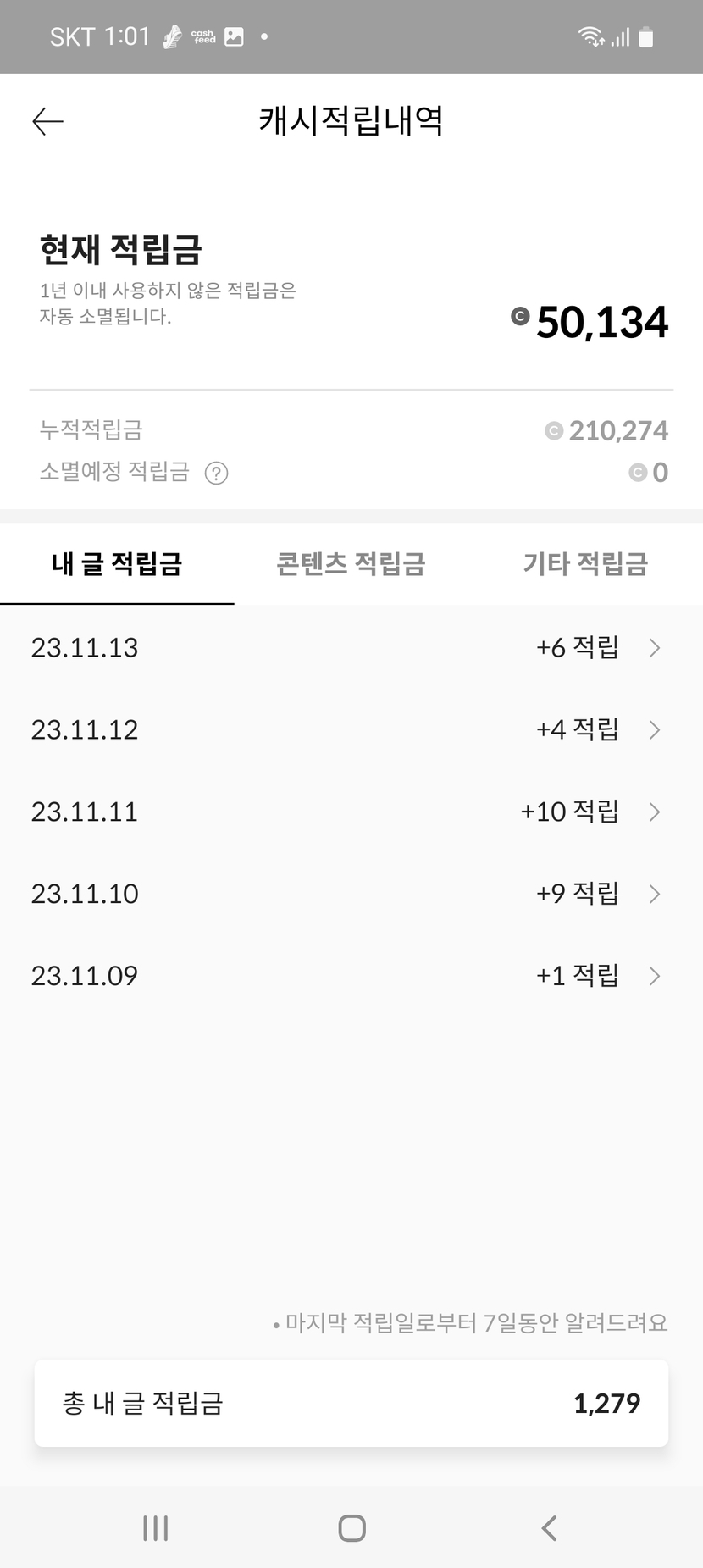703x1568 pixels.
Task: Tap the battery icon in status bar
Action: [x=646, y=37]
